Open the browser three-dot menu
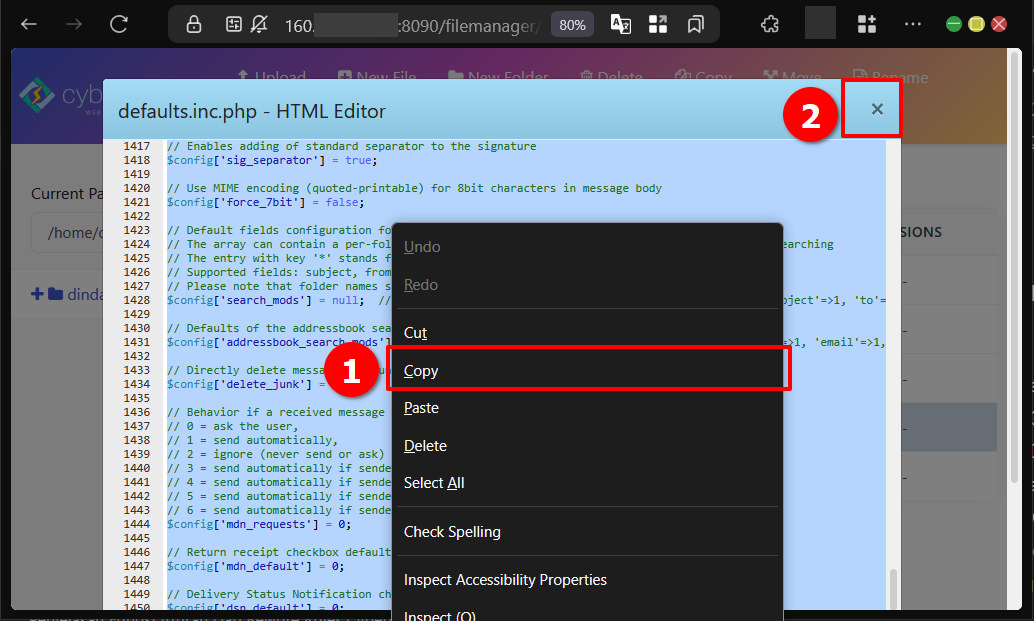The height and width of the screenshot is (621, 1034). tap(912, 24)
